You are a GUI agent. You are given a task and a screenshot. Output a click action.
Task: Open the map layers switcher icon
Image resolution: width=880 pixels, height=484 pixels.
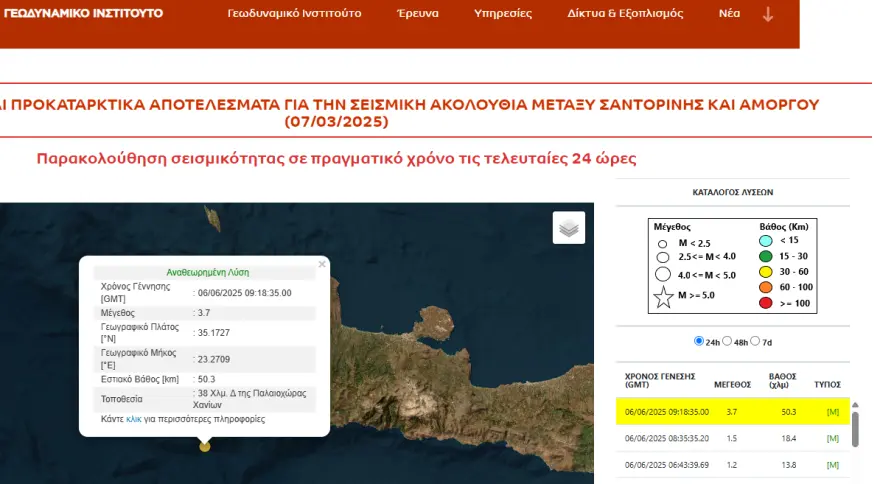[568, 228]
